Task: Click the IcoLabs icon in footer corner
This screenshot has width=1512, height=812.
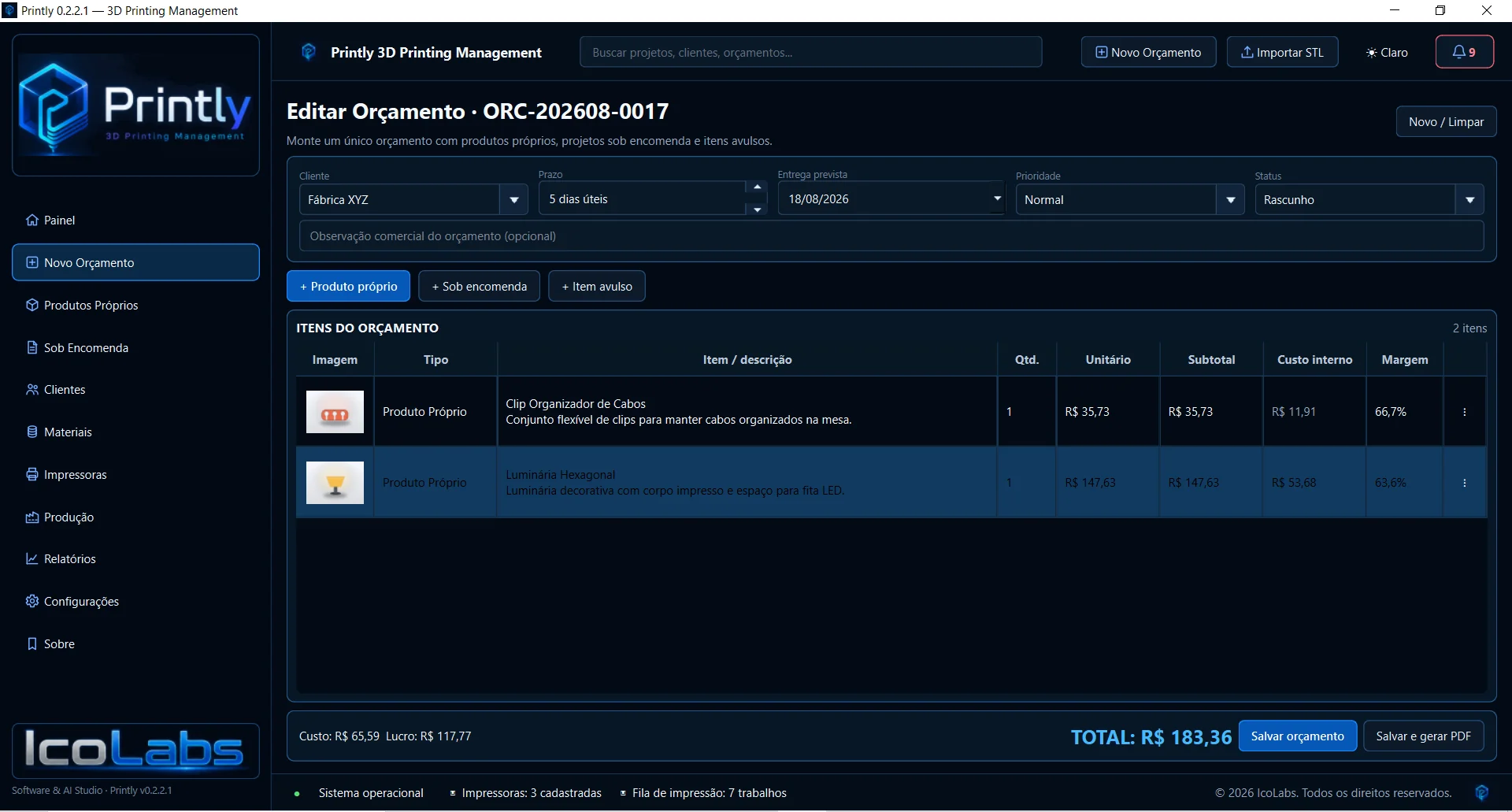Action: coord(1481,792)
